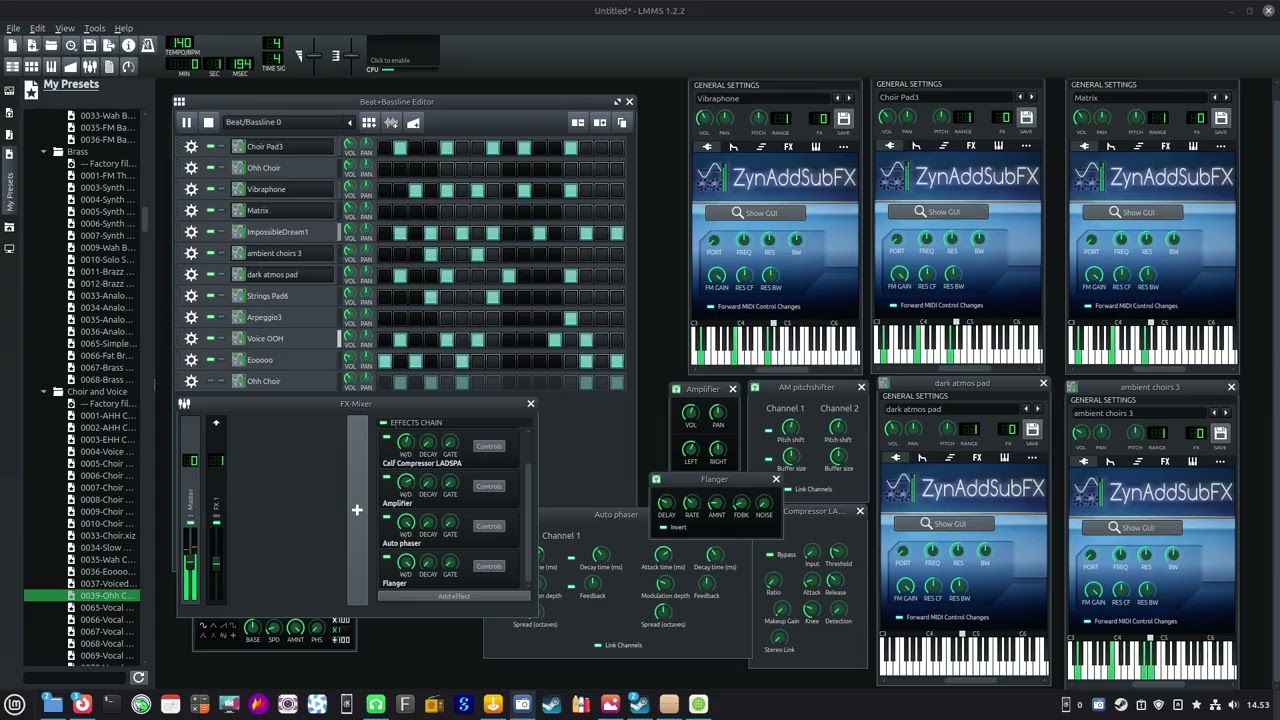This screenshot has width=1280, height=720.
Task: Click add beat/bassline grid icon in editor
Action: (x=369, y=122)
